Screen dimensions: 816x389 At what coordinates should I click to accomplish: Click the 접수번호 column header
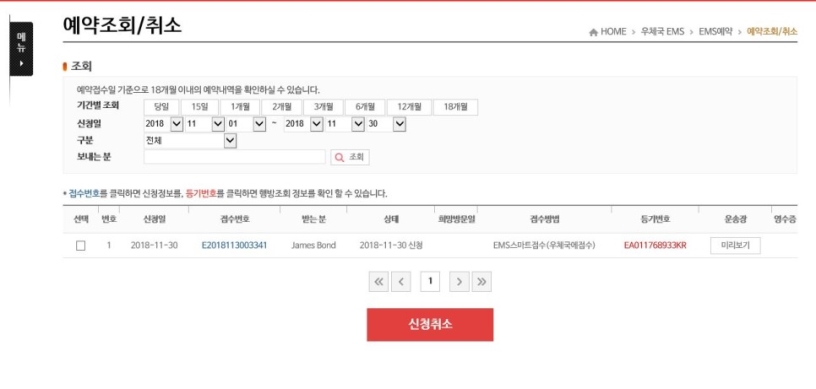pos(235,219)
